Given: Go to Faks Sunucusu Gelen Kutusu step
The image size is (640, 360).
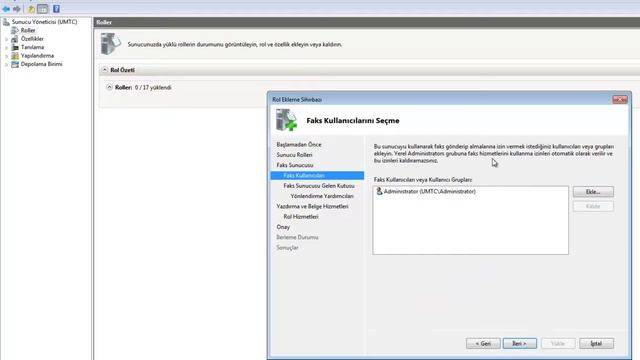Looking at the screenshot, I should (319, 186).
